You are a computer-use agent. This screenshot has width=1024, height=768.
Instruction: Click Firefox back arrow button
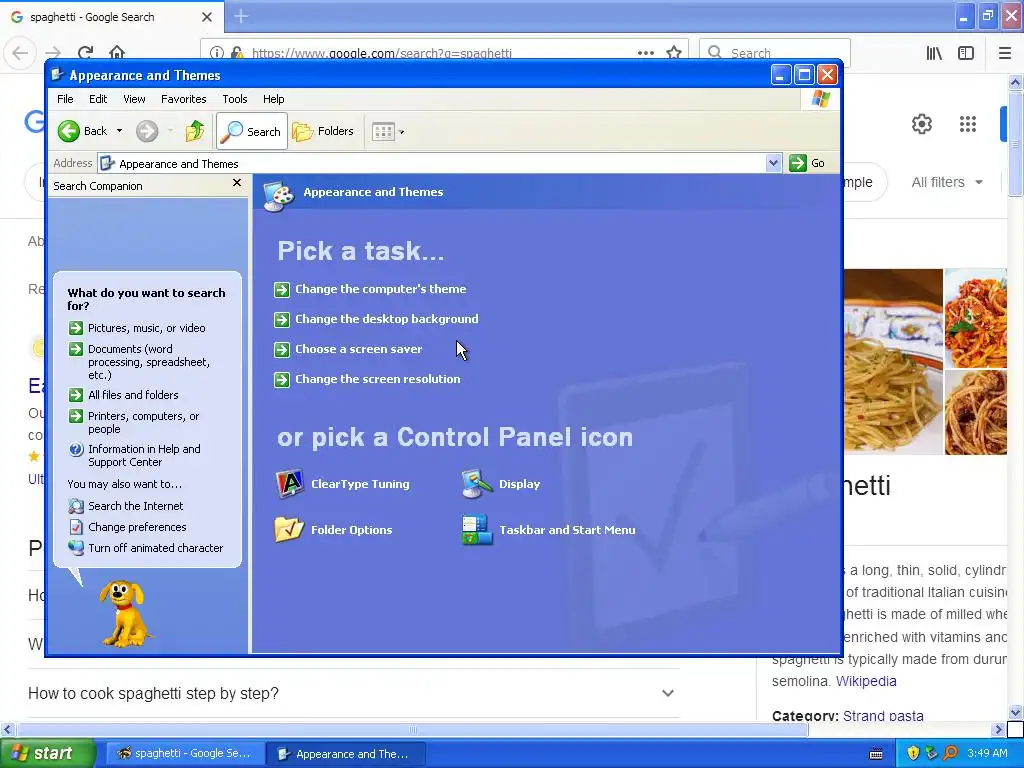[20, 52]
